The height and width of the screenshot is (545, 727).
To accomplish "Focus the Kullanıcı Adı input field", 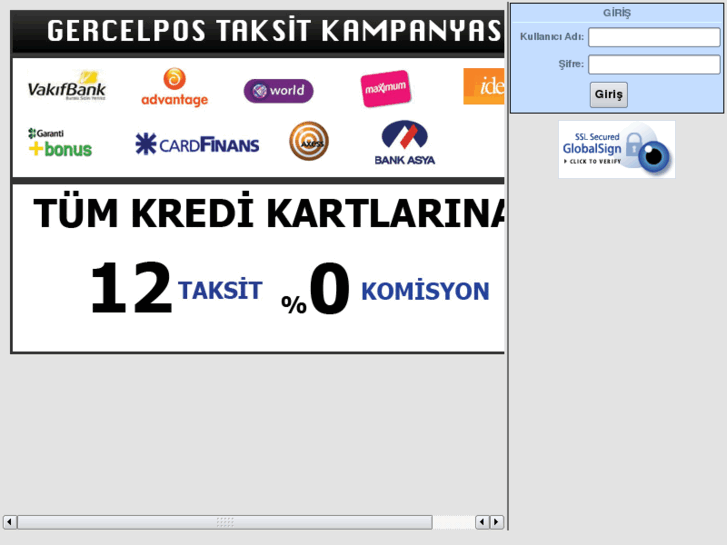I will 654,37.
